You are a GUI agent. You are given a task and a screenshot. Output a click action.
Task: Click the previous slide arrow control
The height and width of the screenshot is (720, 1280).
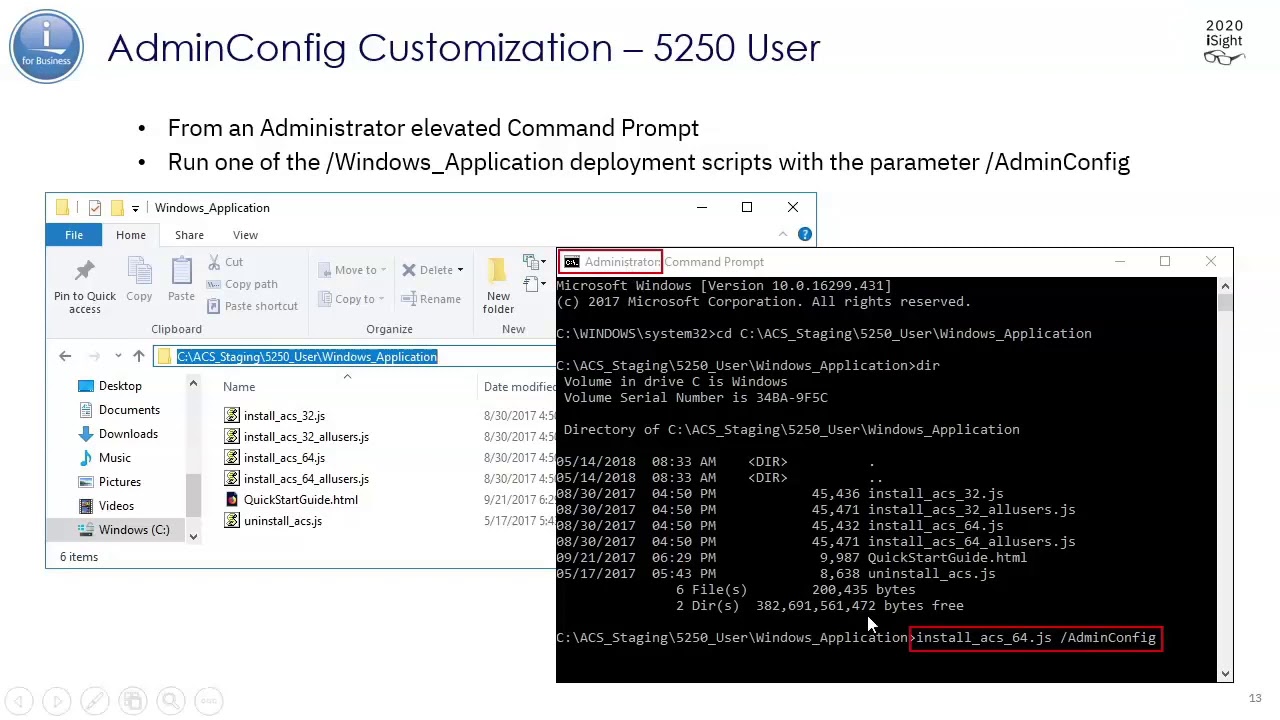19,701
